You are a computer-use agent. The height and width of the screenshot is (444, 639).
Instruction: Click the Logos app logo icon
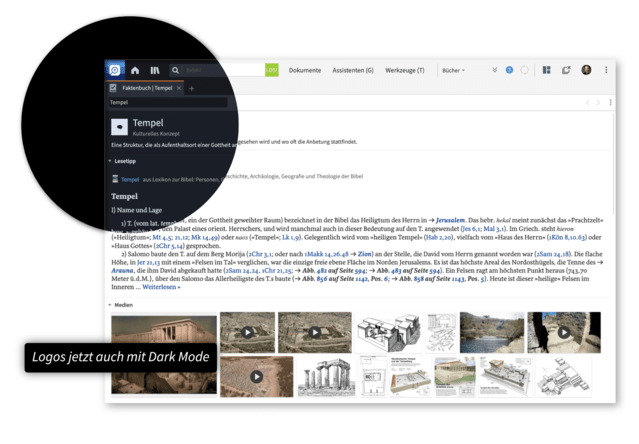click(115, 70)
